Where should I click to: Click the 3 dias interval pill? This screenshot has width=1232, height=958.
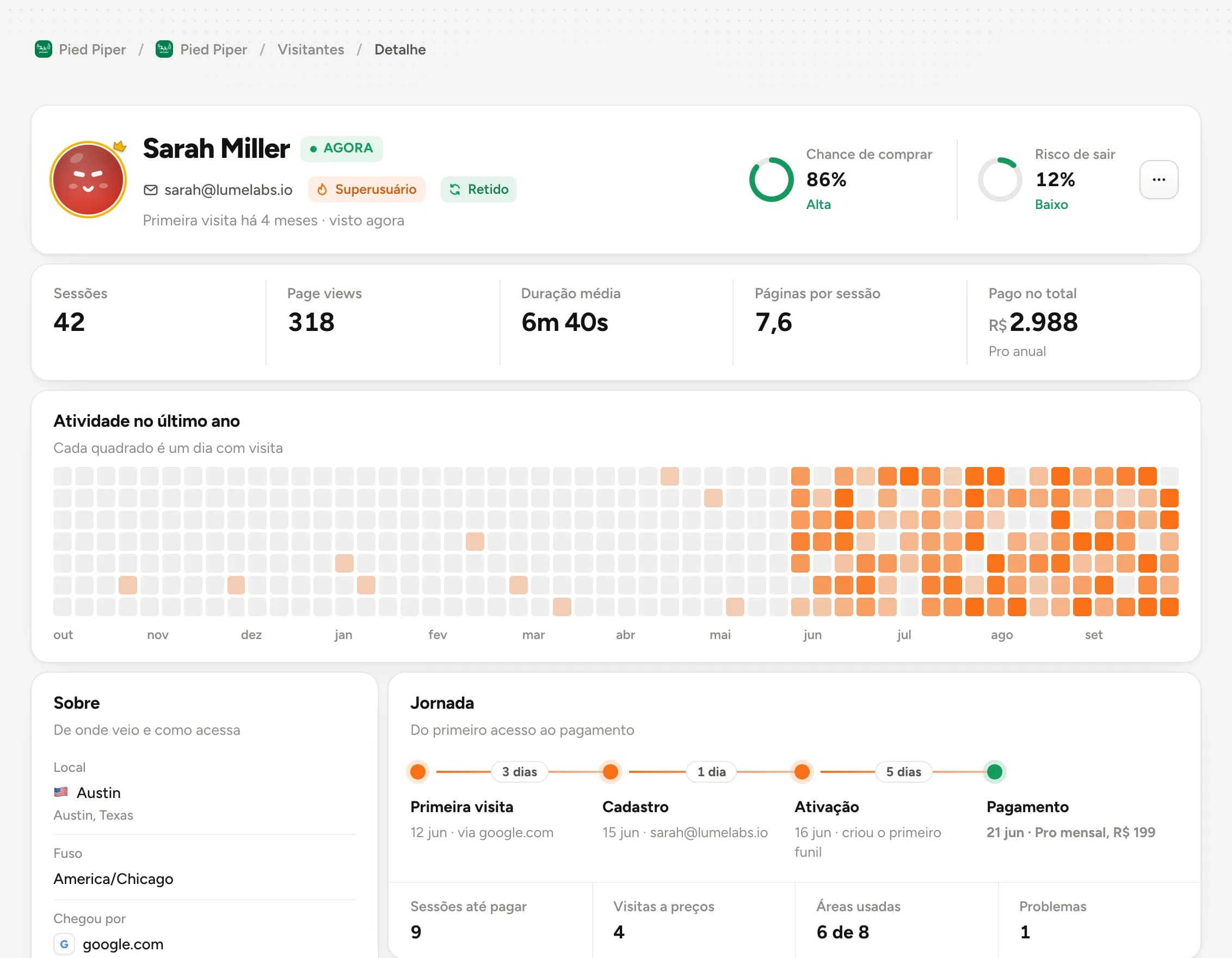click(520, 771)
